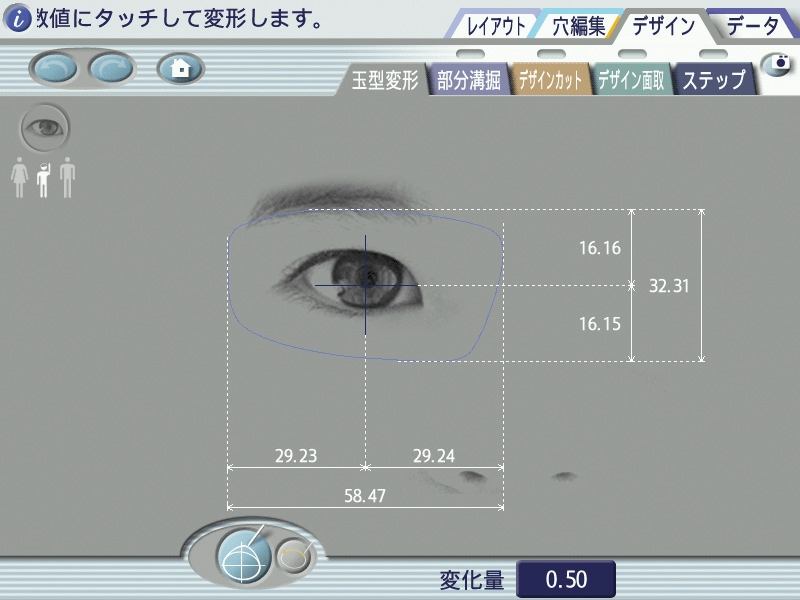This screenshot has width=800, height=600.
Task: Tap the total width value 58.47
Action: point(365,495)
